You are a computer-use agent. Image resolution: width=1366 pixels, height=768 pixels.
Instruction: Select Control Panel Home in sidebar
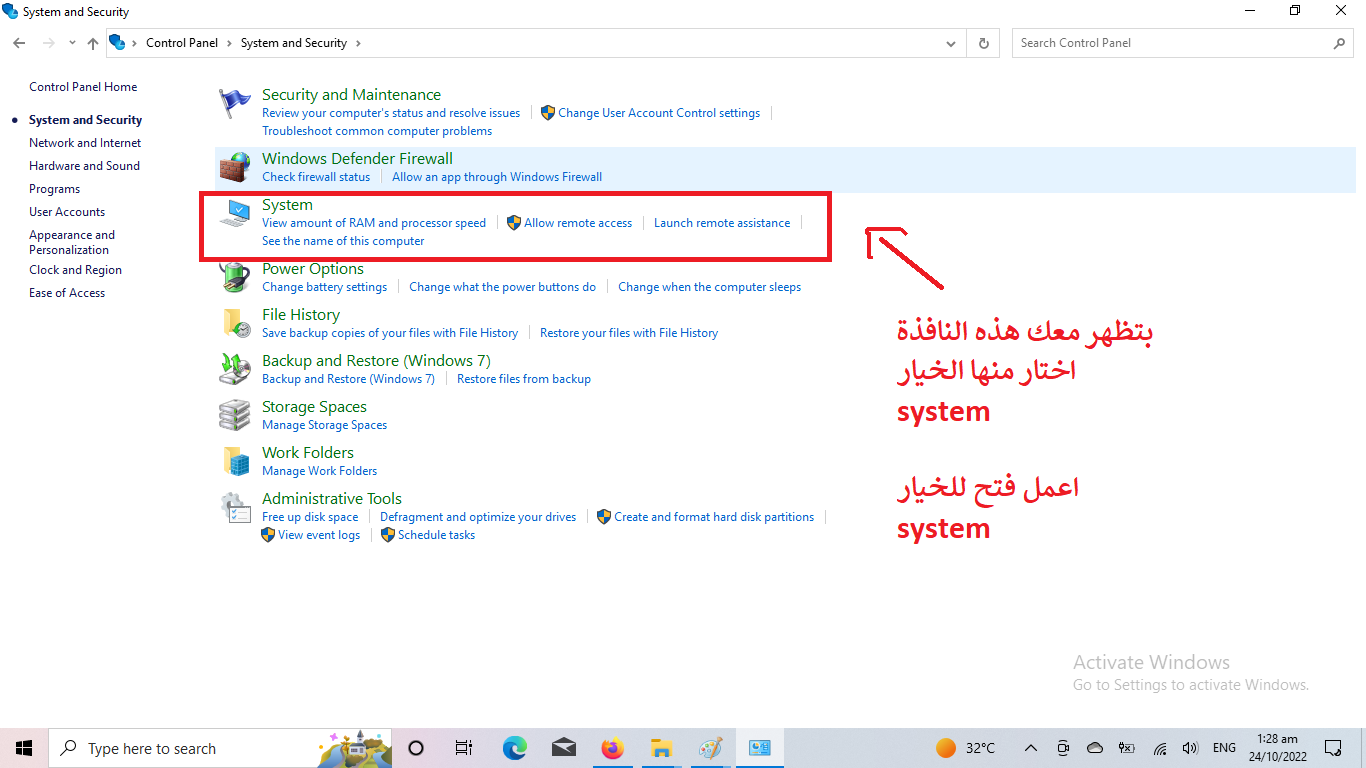coord(83,87)
